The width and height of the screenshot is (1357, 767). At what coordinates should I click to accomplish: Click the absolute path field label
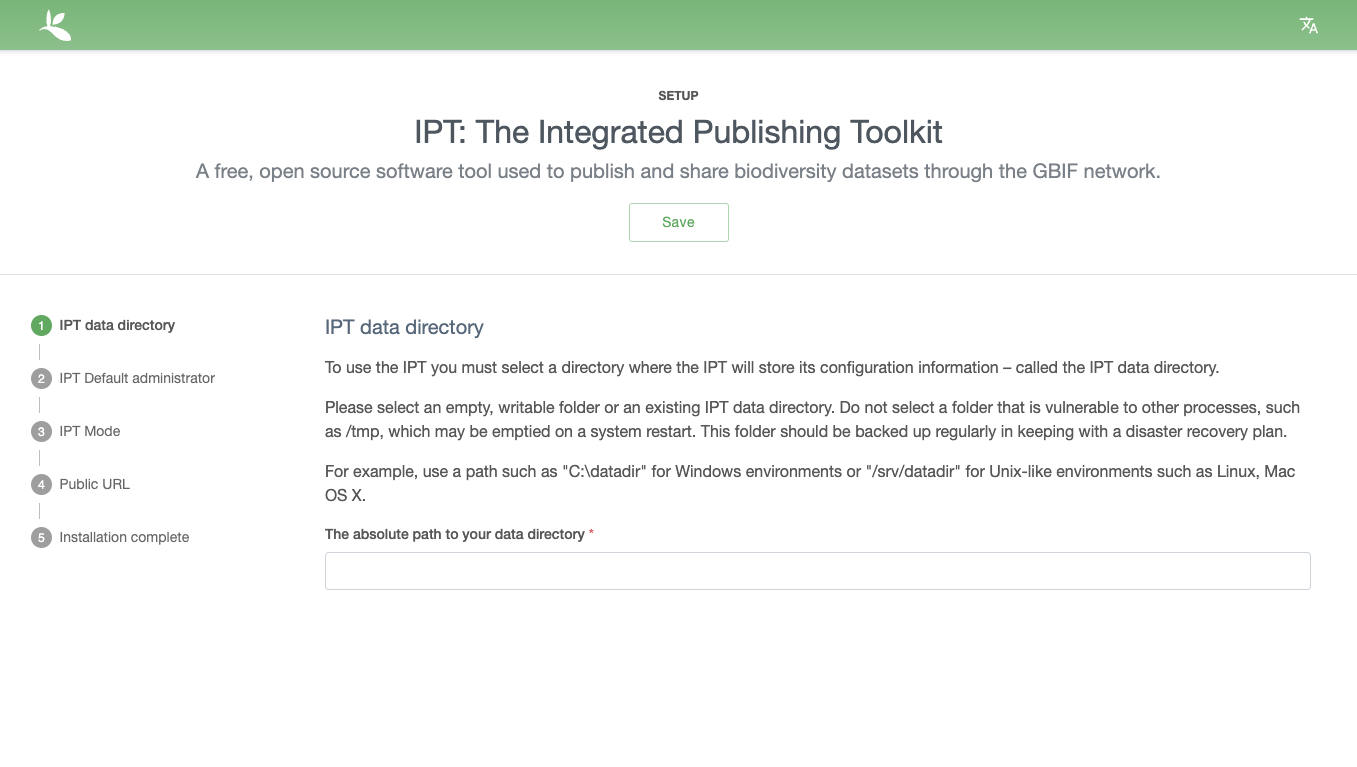coord(452,534)
